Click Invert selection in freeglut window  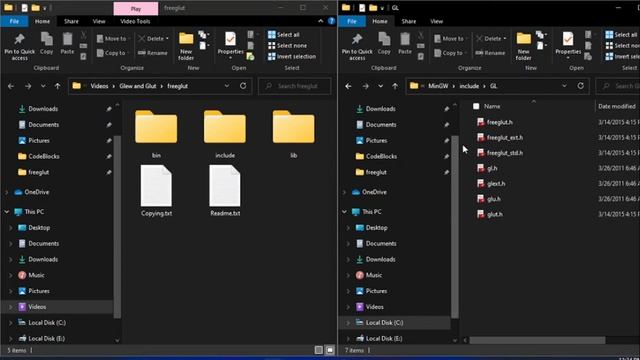click(x=292, y=56)
